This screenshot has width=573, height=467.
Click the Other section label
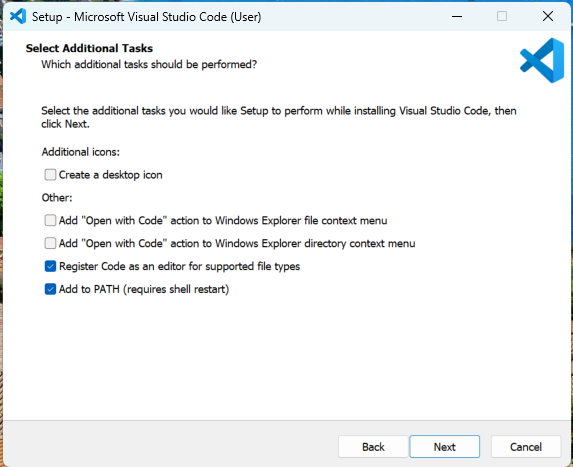pos(57,198)
